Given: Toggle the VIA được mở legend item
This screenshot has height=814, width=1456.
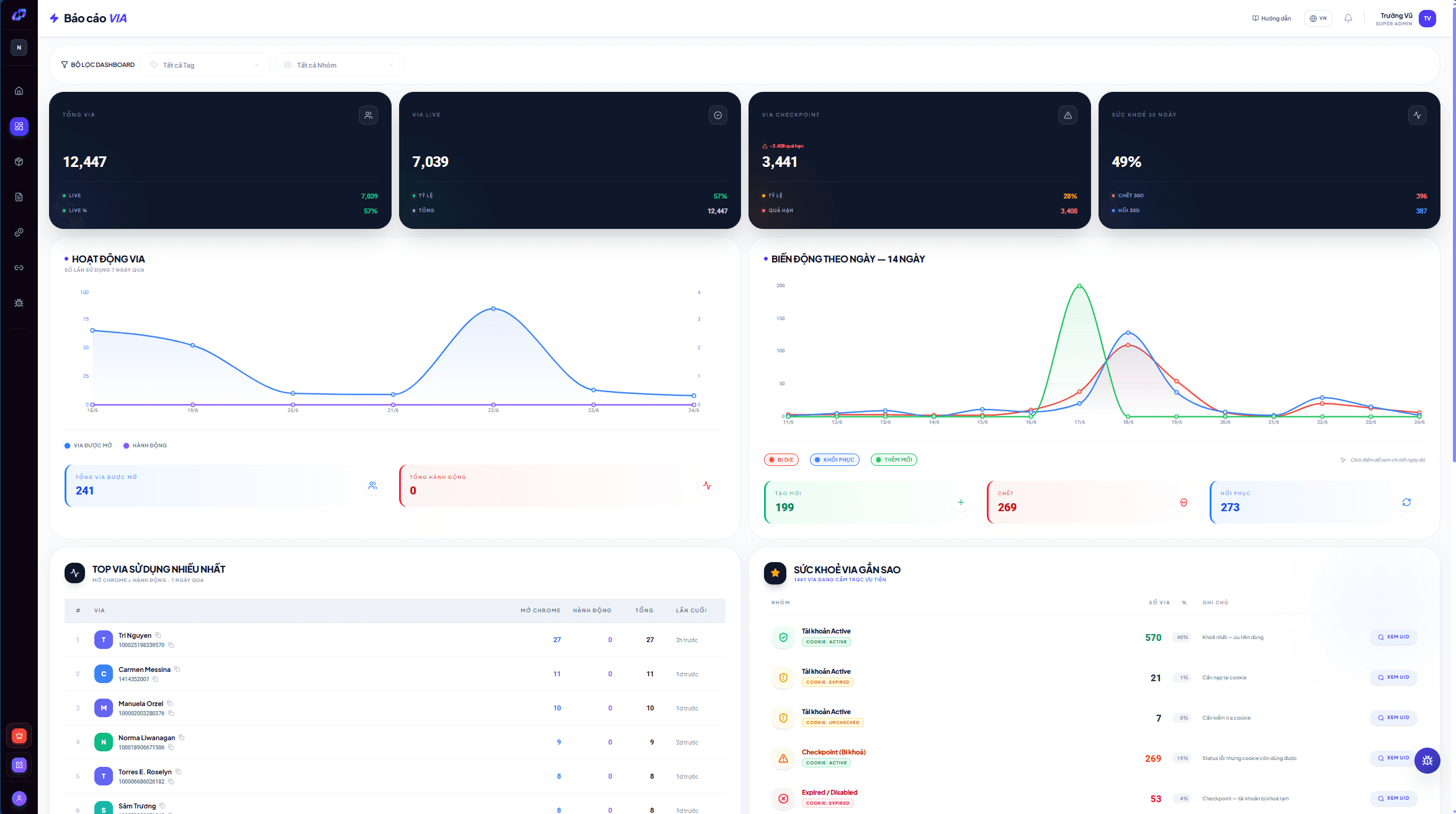Looking at the screenshot, I should tap(89, 445).
